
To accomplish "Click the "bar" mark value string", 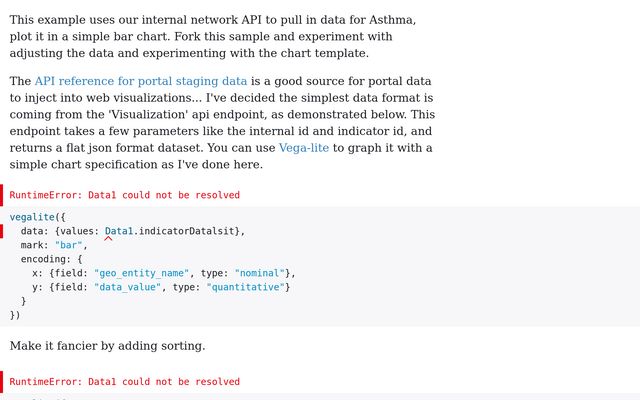I will point(70,245).
